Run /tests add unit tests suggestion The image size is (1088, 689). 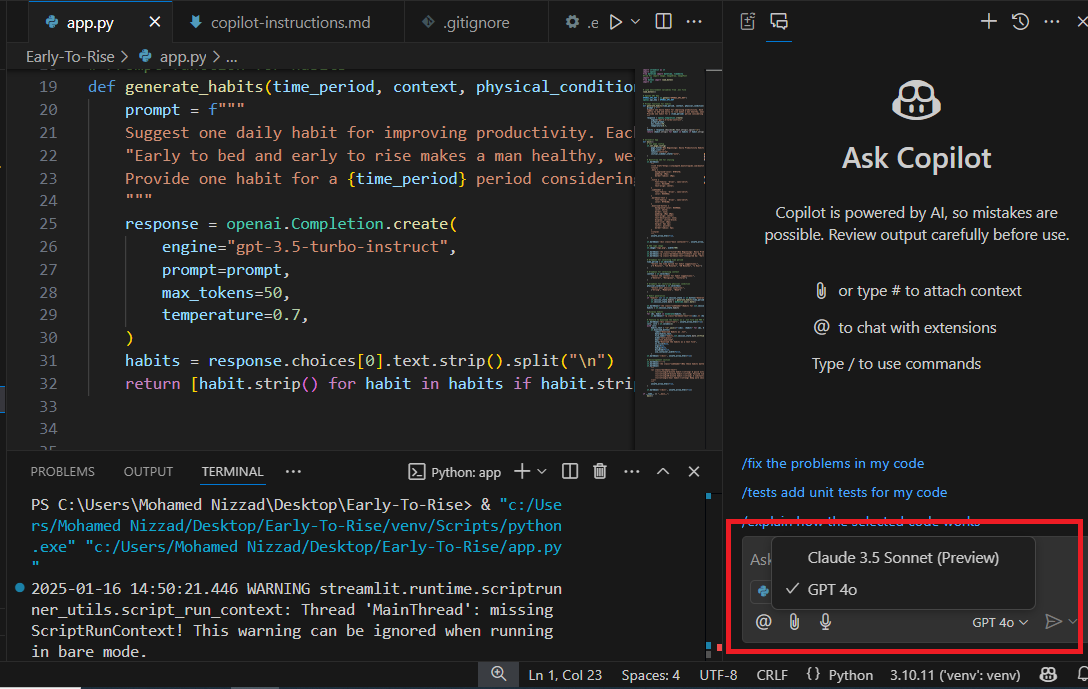point(844,493)
